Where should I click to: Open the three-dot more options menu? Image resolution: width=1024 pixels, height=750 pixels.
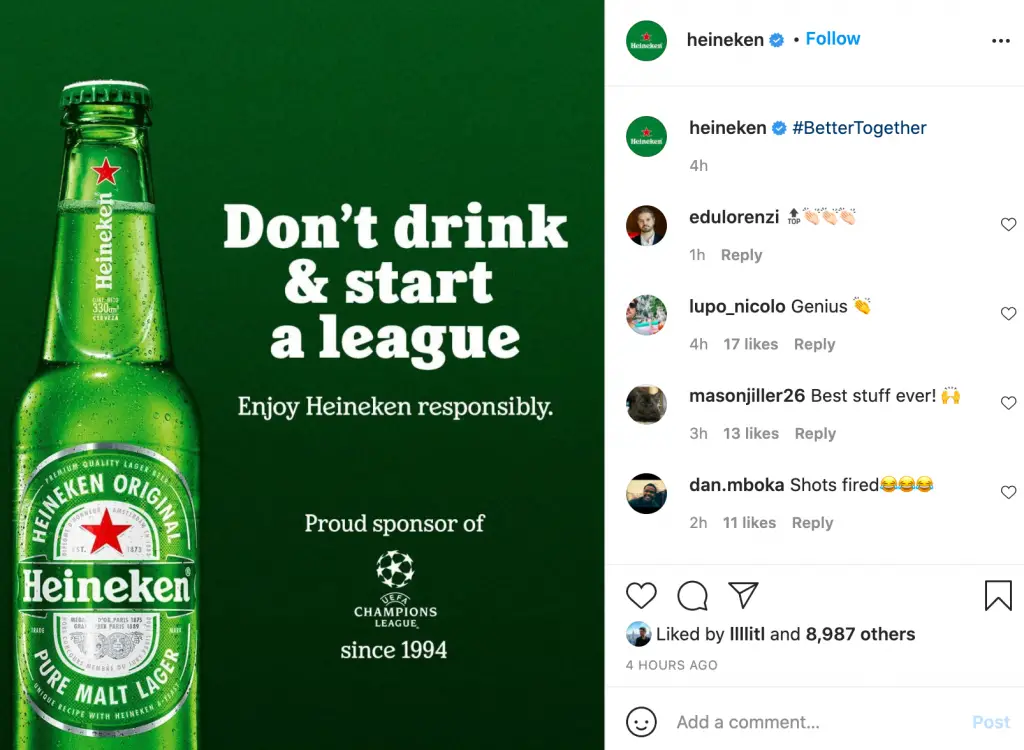tap(1000, 41)
